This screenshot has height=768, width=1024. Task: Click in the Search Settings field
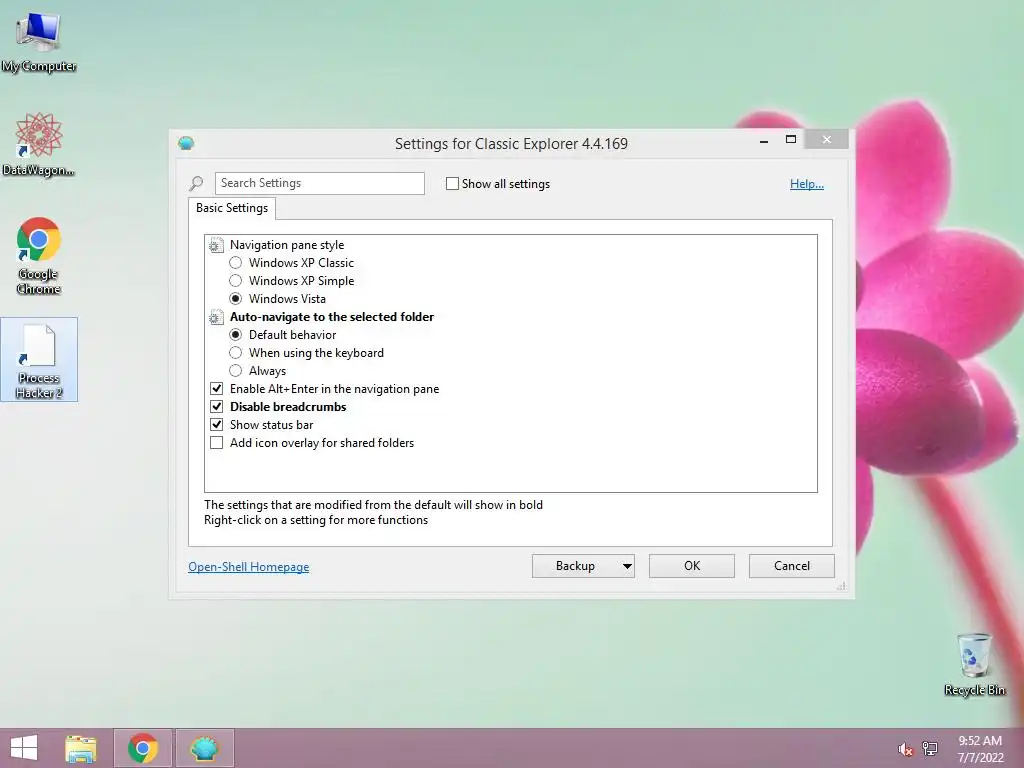pyautogui.click(x=320, y=184)
